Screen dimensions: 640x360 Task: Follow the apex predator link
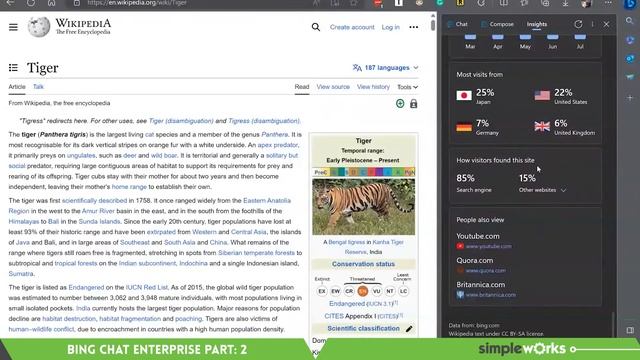tap(278, 145)
